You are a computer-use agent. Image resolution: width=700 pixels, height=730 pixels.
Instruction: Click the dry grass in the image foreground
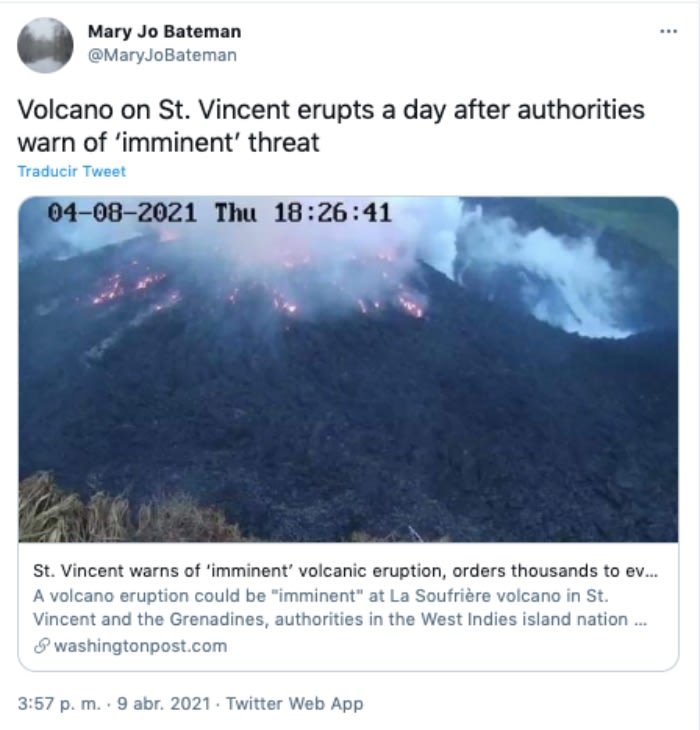[116, 512]
